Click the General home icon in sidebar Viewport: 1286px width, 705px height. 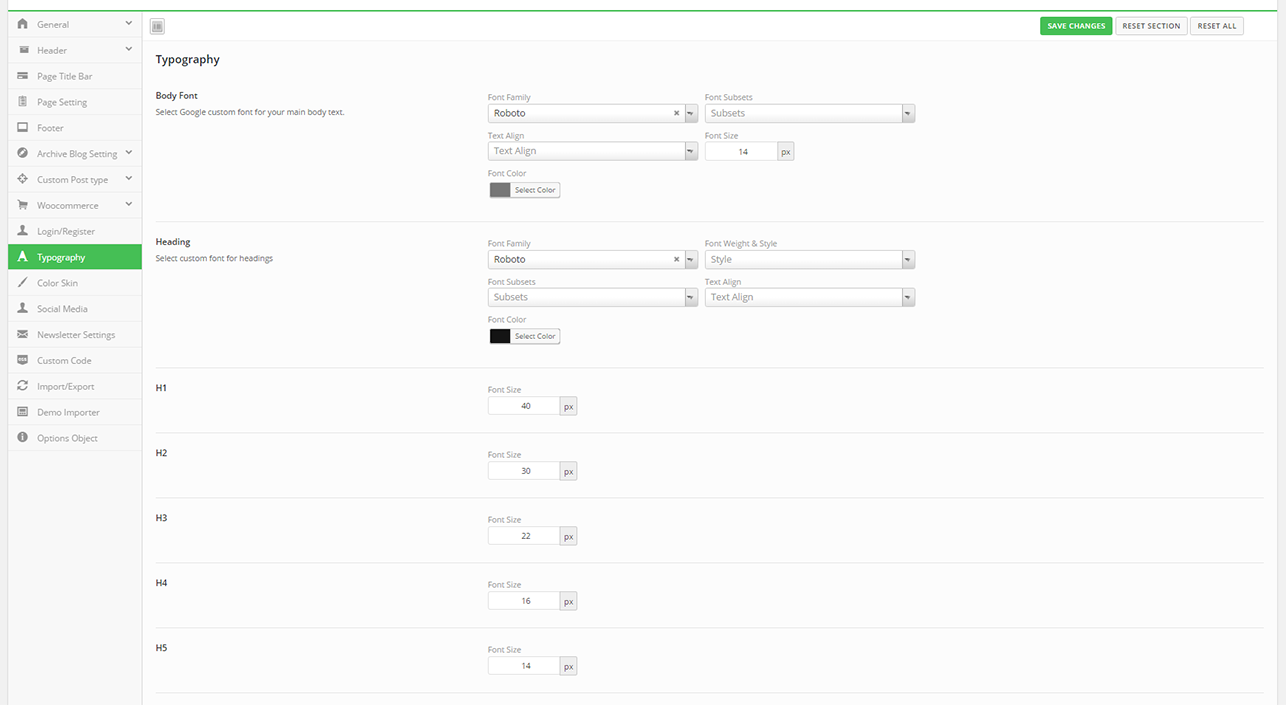pyautogui.click(x=22, y=23)
